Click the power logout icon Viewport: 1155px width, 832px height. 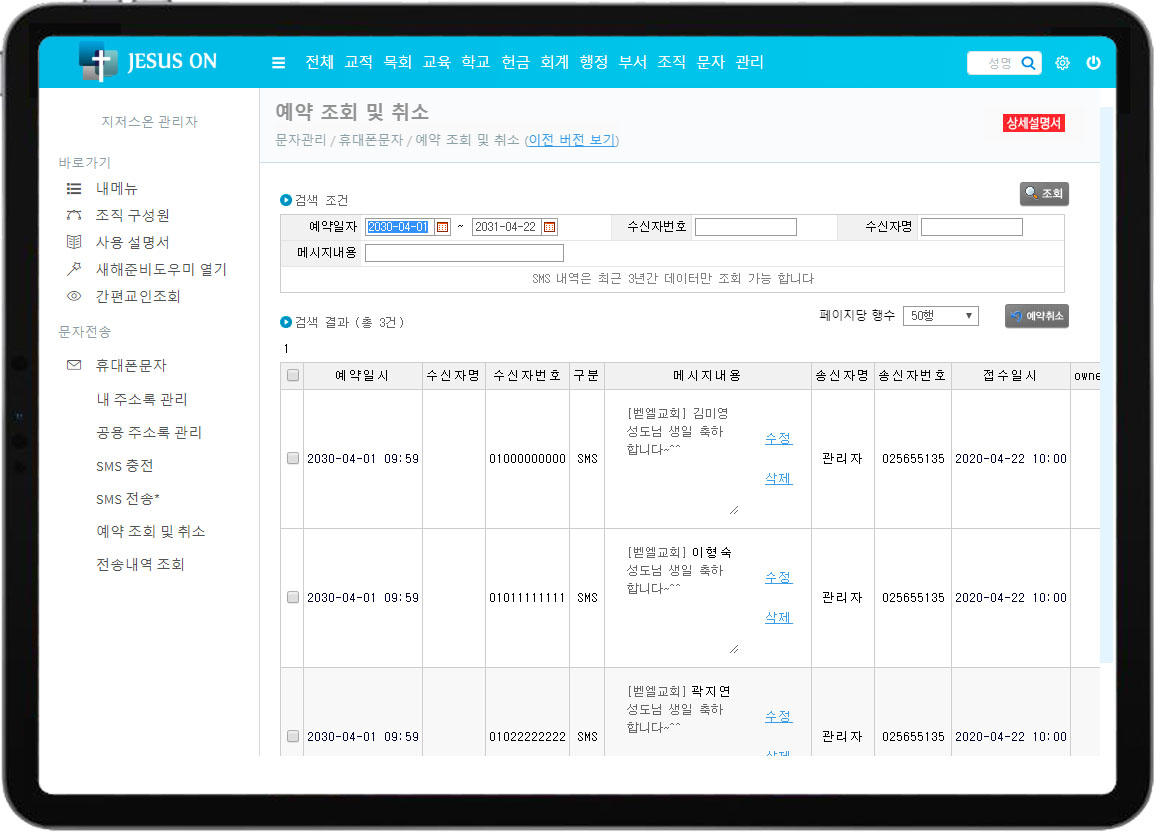(1093, 63)
